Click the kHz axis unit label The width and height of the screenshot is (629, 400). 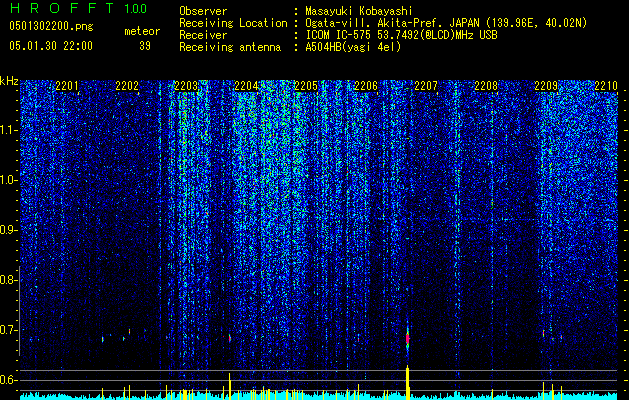9,81
